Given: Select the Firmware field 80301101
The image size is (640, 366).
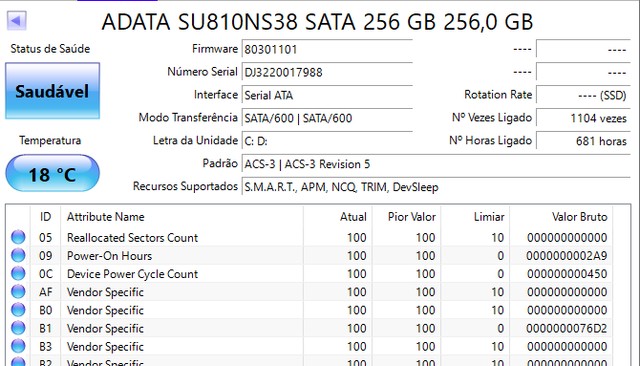Looking at the screenshot, I should (x=327, y=49).
